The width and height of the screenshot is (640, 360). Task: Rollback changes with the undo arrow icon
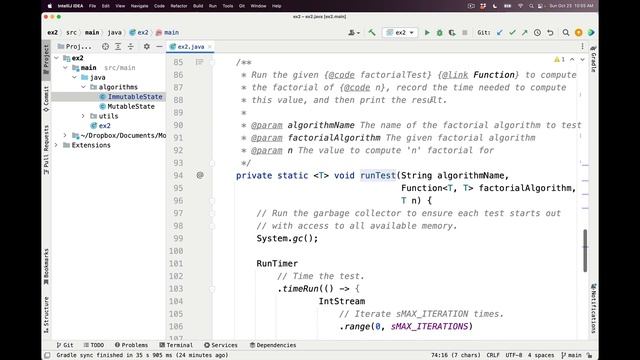click(x=550, y=32)
